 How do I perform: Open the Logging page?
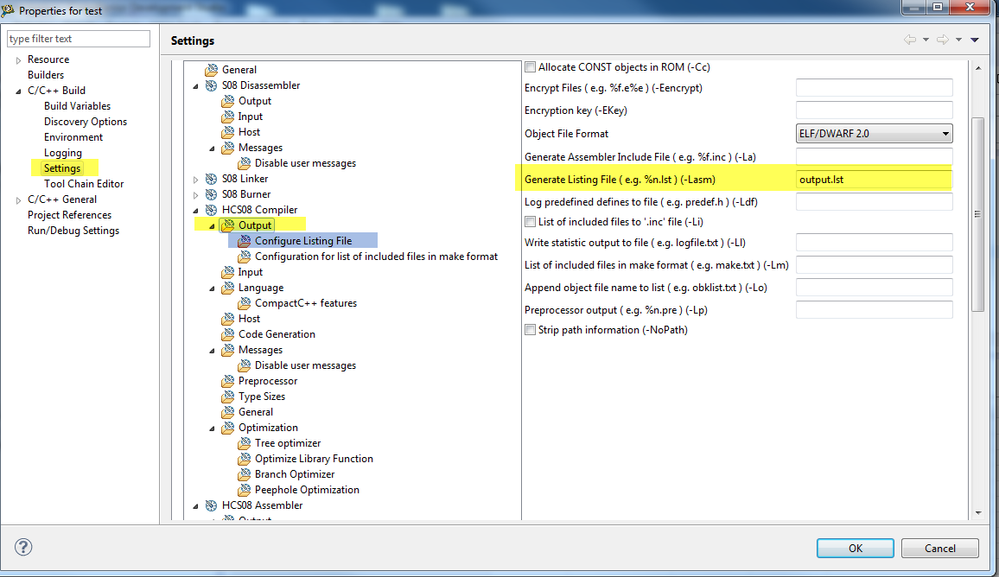[62, 153]
